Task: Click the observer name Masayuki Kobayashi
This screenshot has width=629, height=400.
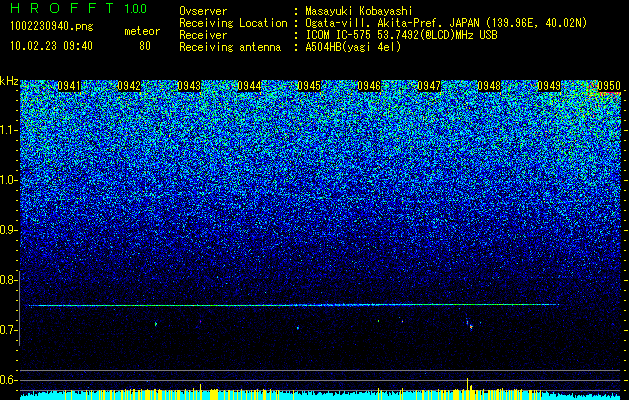Action: point(359,12)
